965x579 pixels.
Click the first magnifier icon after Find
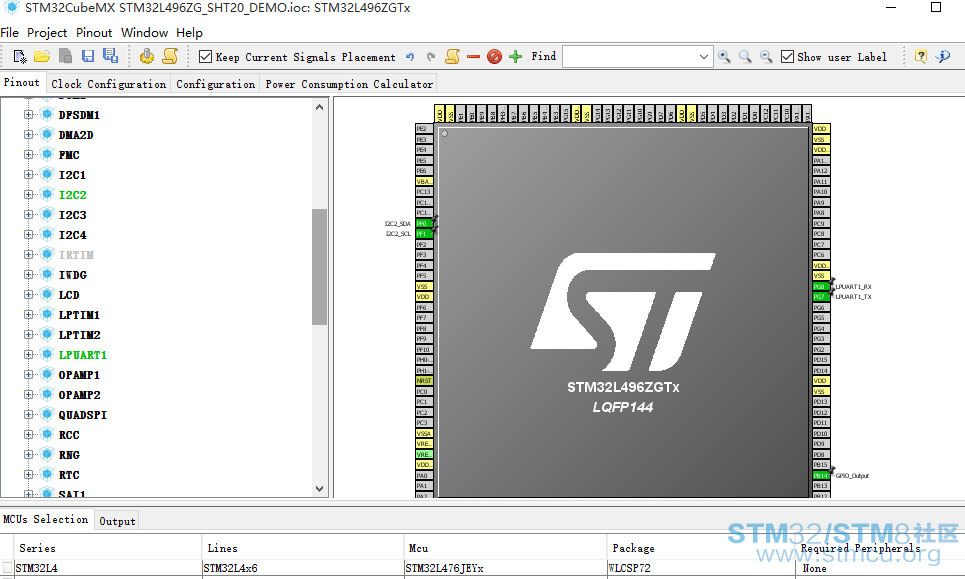tap(724, 57)
